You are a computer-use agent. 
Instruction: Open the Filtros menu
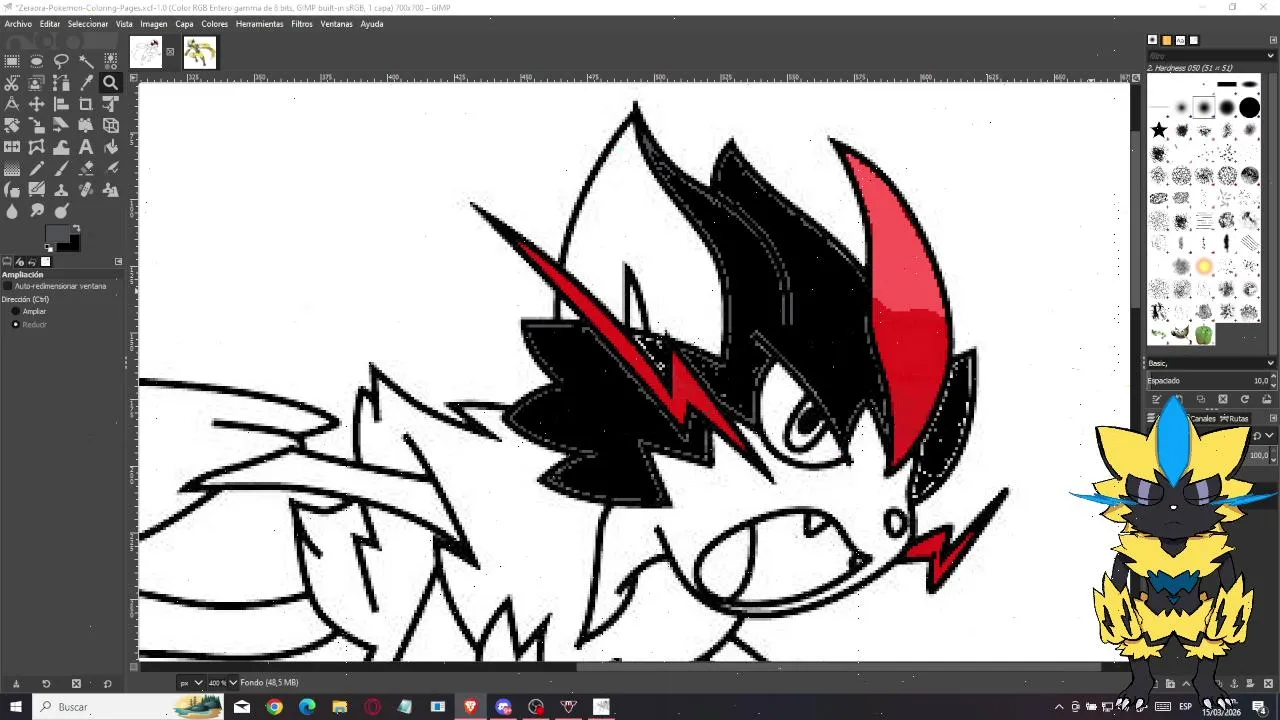point(302,24)
